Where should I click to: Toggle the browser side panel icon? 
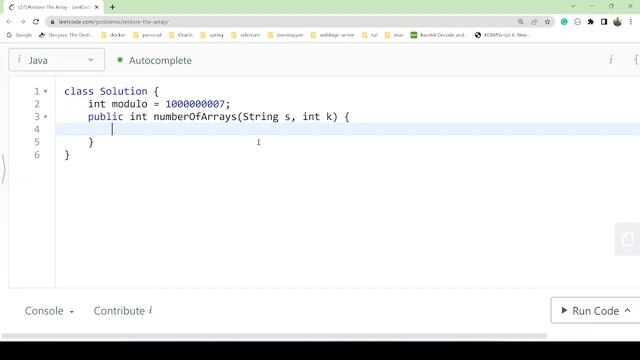click(x=604, y=22)
